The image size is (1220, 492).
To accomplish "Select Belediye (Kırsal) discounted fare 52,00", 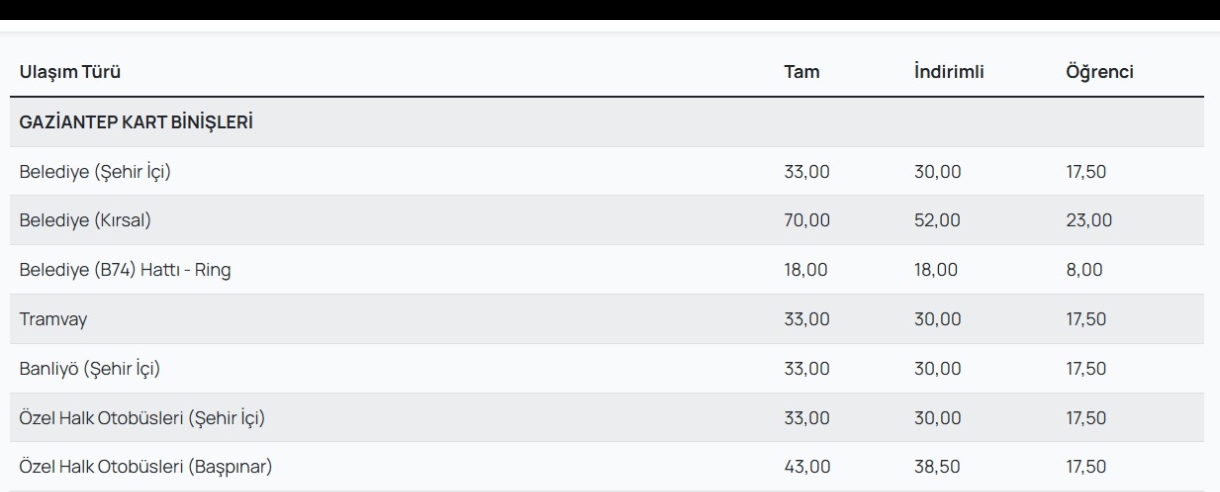I will coord(938,221).
